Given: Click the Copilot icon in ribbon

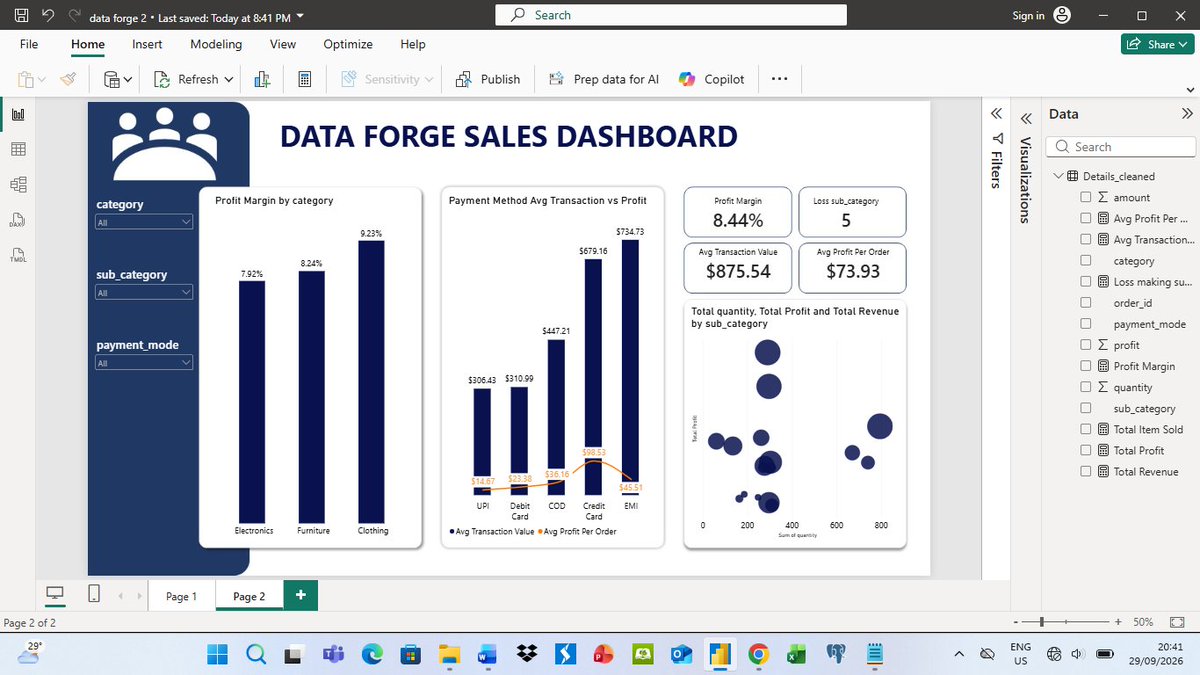Looking at the screenshot, I should (x=687, y=79).
